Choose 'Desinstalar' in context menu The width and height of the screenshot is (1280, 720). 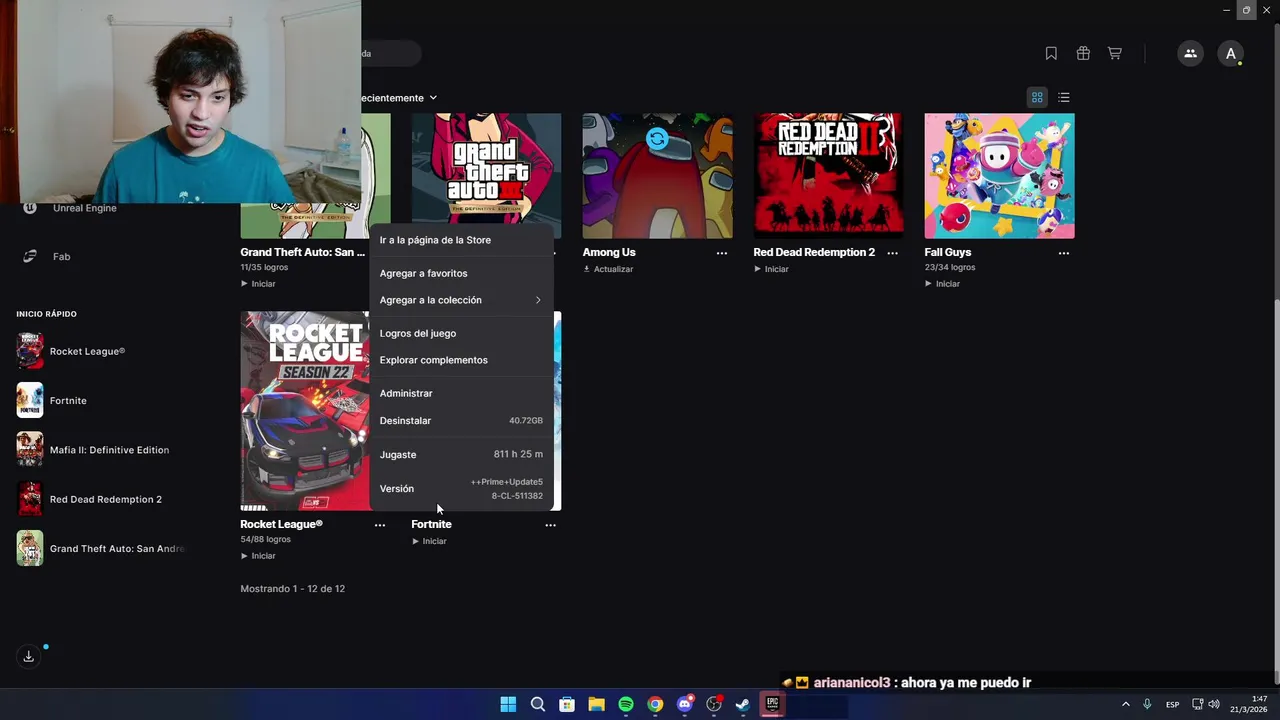click(461, 421)
